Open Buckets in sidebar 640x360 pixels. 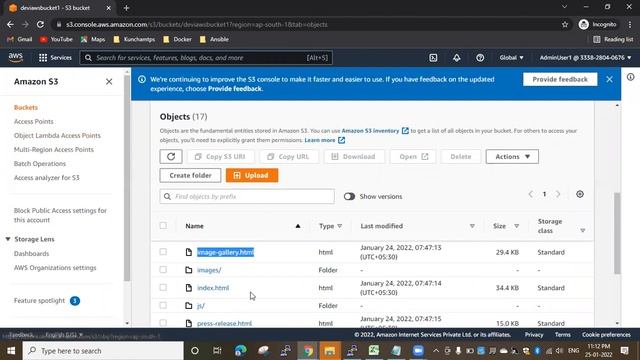(26, 107)
